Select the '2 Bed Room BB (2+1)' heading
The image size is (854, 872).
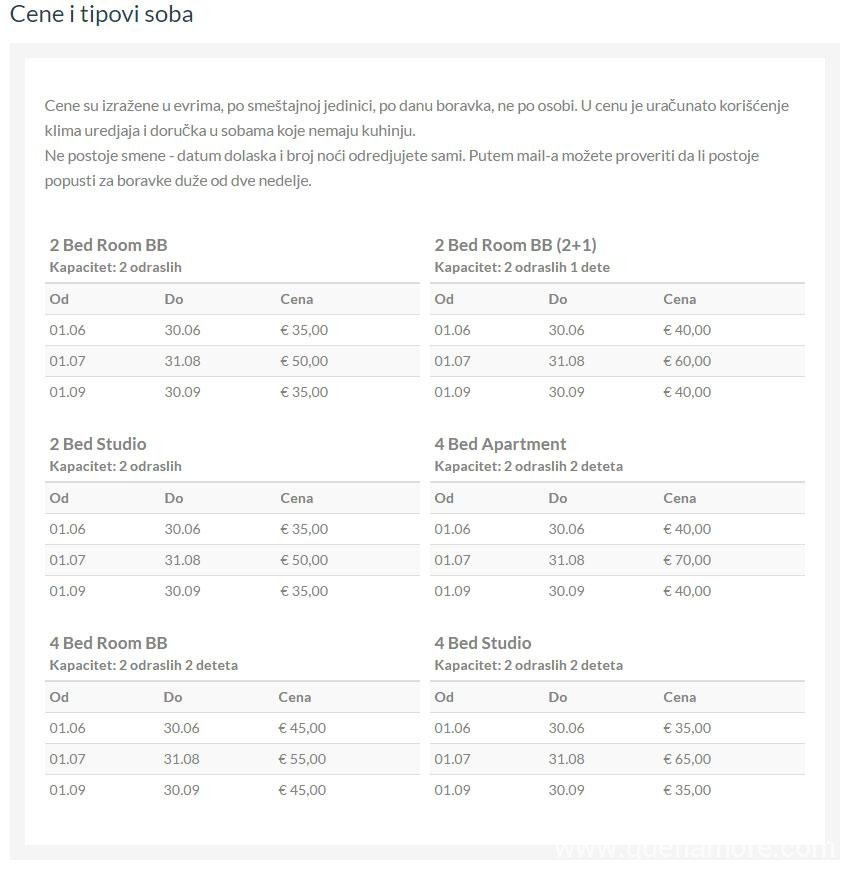pos(515,245)
